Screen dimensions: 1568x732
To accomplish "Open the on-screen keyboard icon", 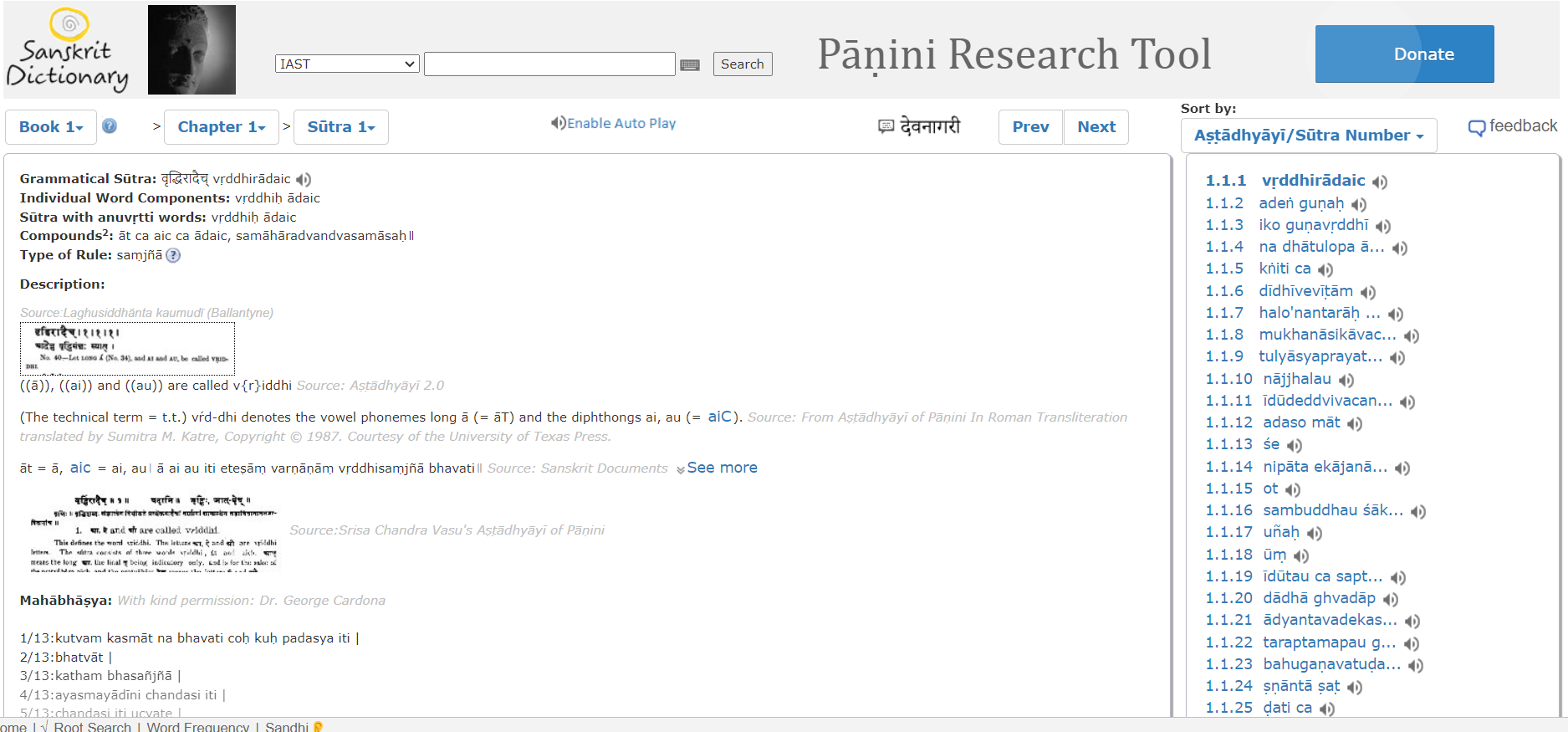I will tap(690, 64).
